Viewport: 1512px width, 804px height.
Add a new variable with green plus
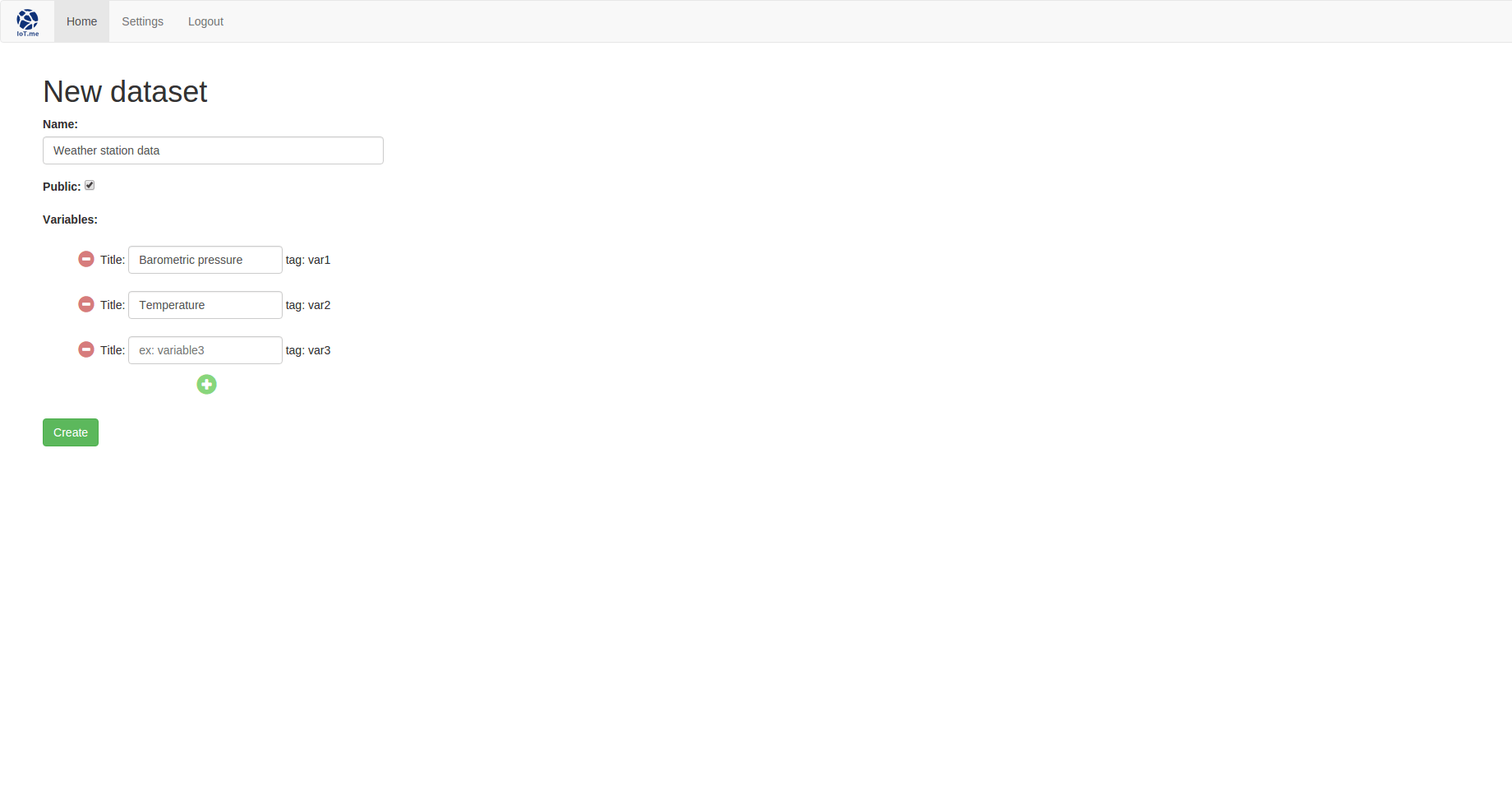pyautogui.click(x=206, y=384)
